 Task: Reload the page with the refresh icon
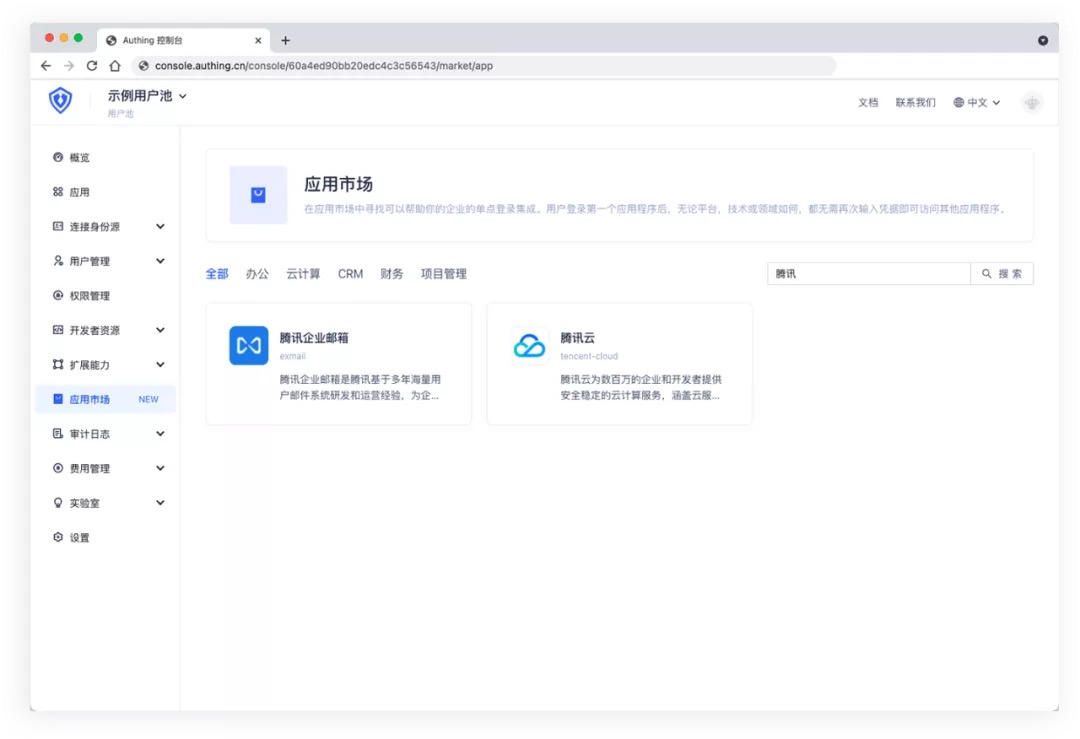tap(92, 65)
